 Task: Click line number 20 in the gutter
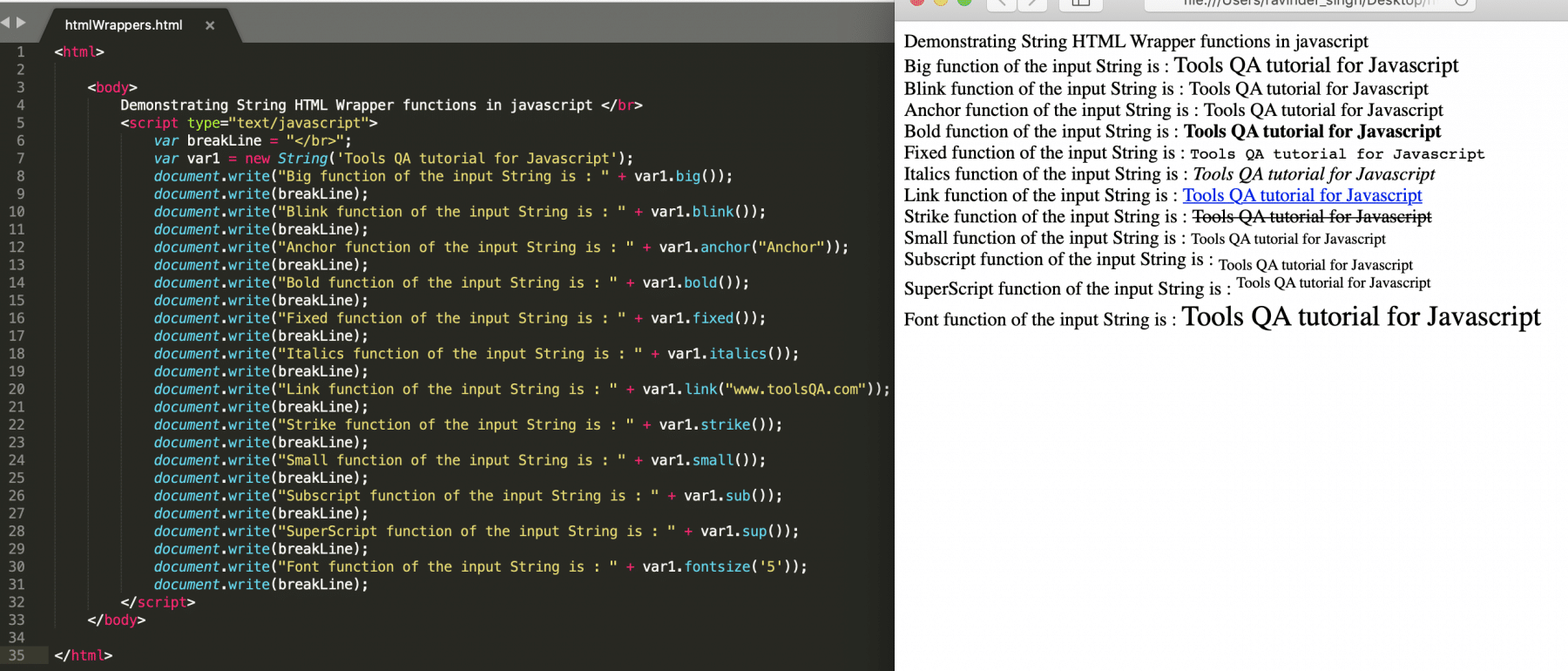17,389
